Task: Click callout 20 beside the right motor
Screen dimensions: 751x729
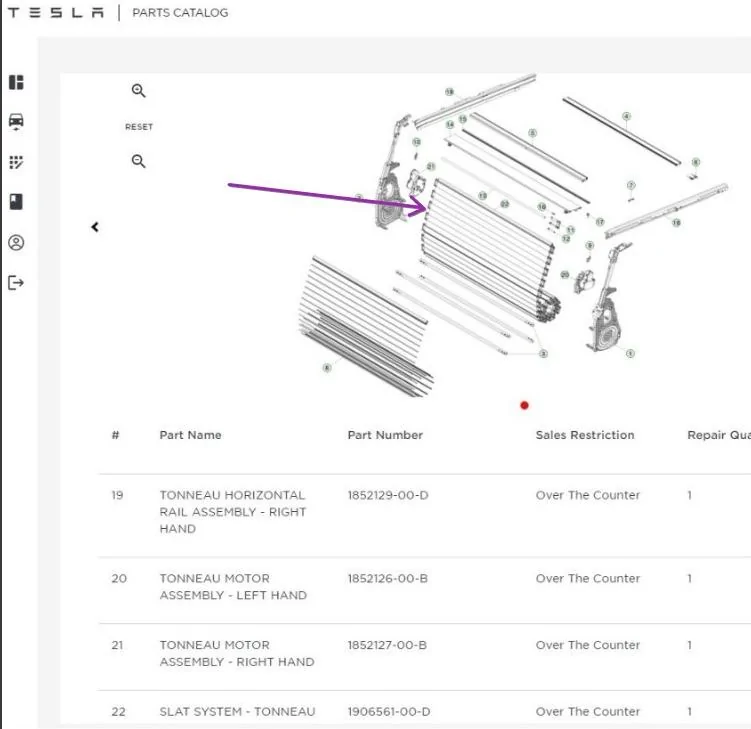Action: pos(565,274)
